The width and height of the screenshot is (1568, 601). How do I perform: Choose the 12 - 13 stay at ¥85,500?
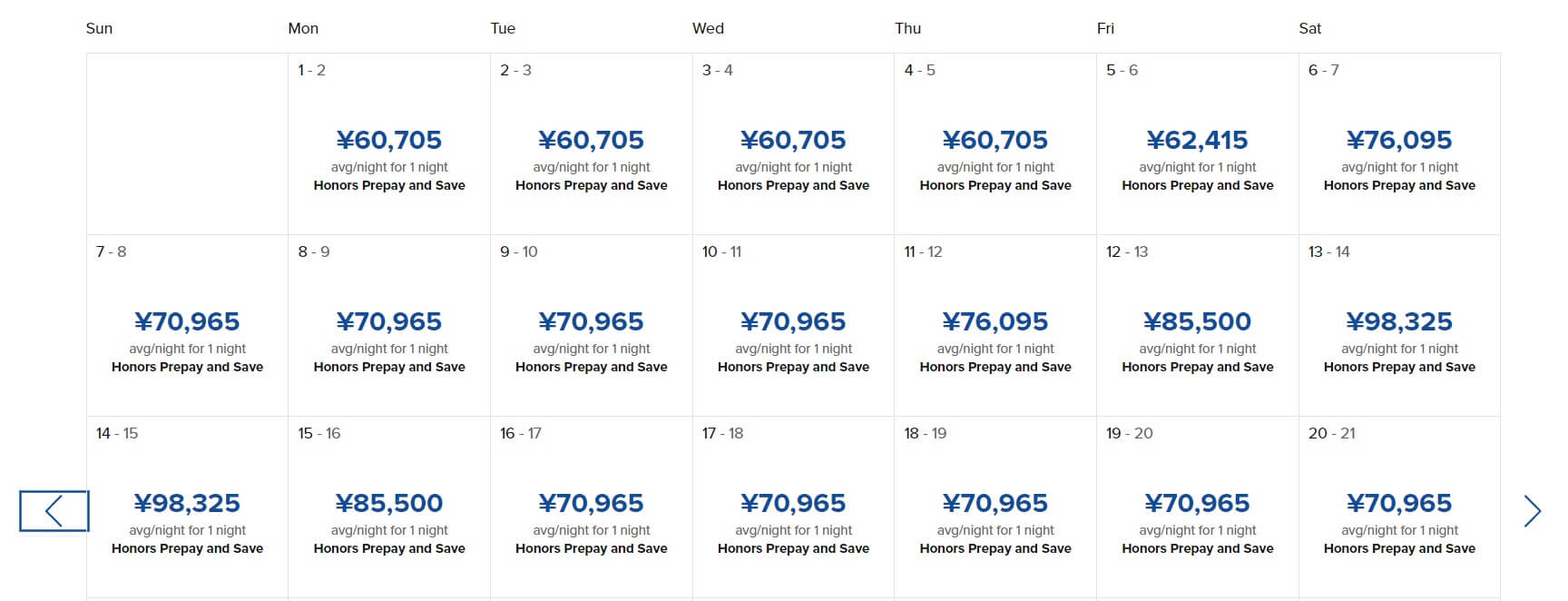pyautogui.click(x=1197, y=325)
